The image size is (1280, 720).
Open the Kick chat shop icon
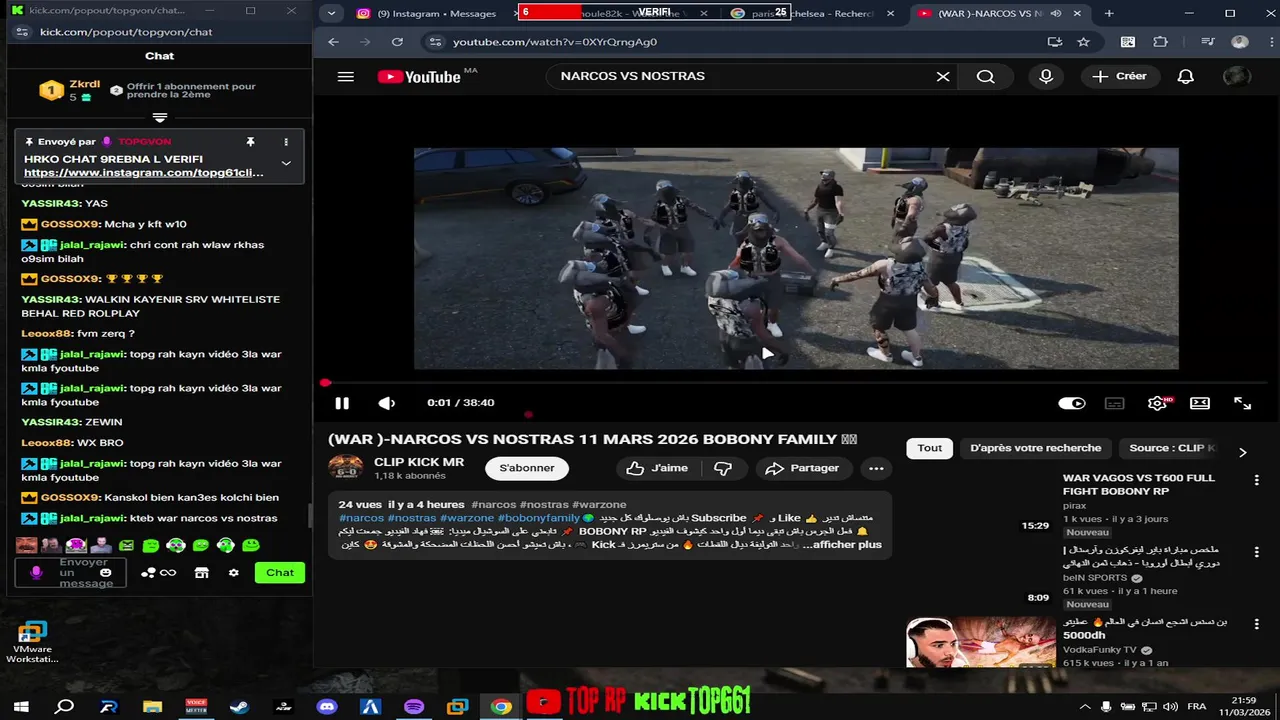(201, 573)
